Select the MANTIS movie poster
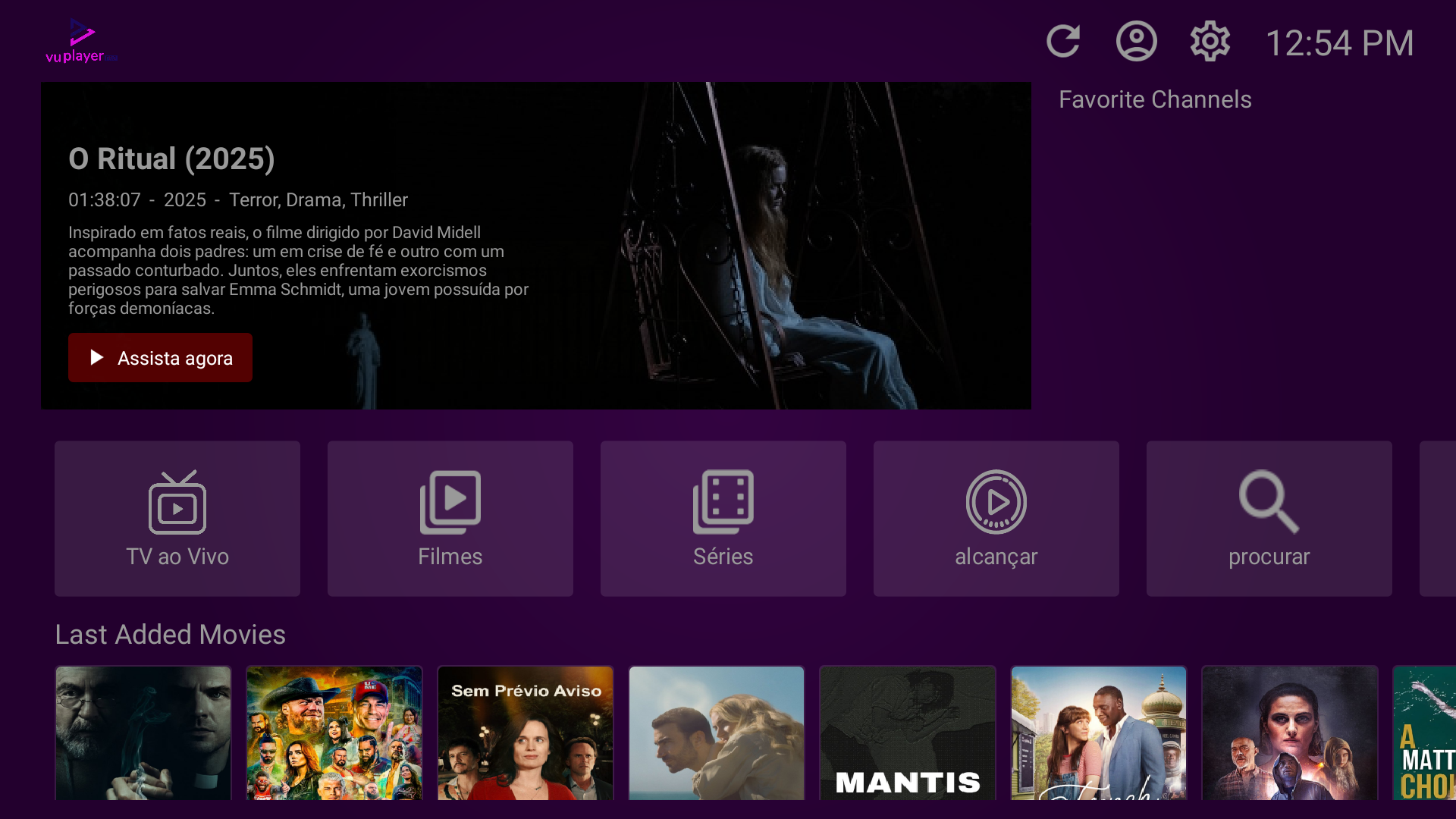Image resolution: width=1456 pixels, height=819 pixels. [x=908, y=733]
